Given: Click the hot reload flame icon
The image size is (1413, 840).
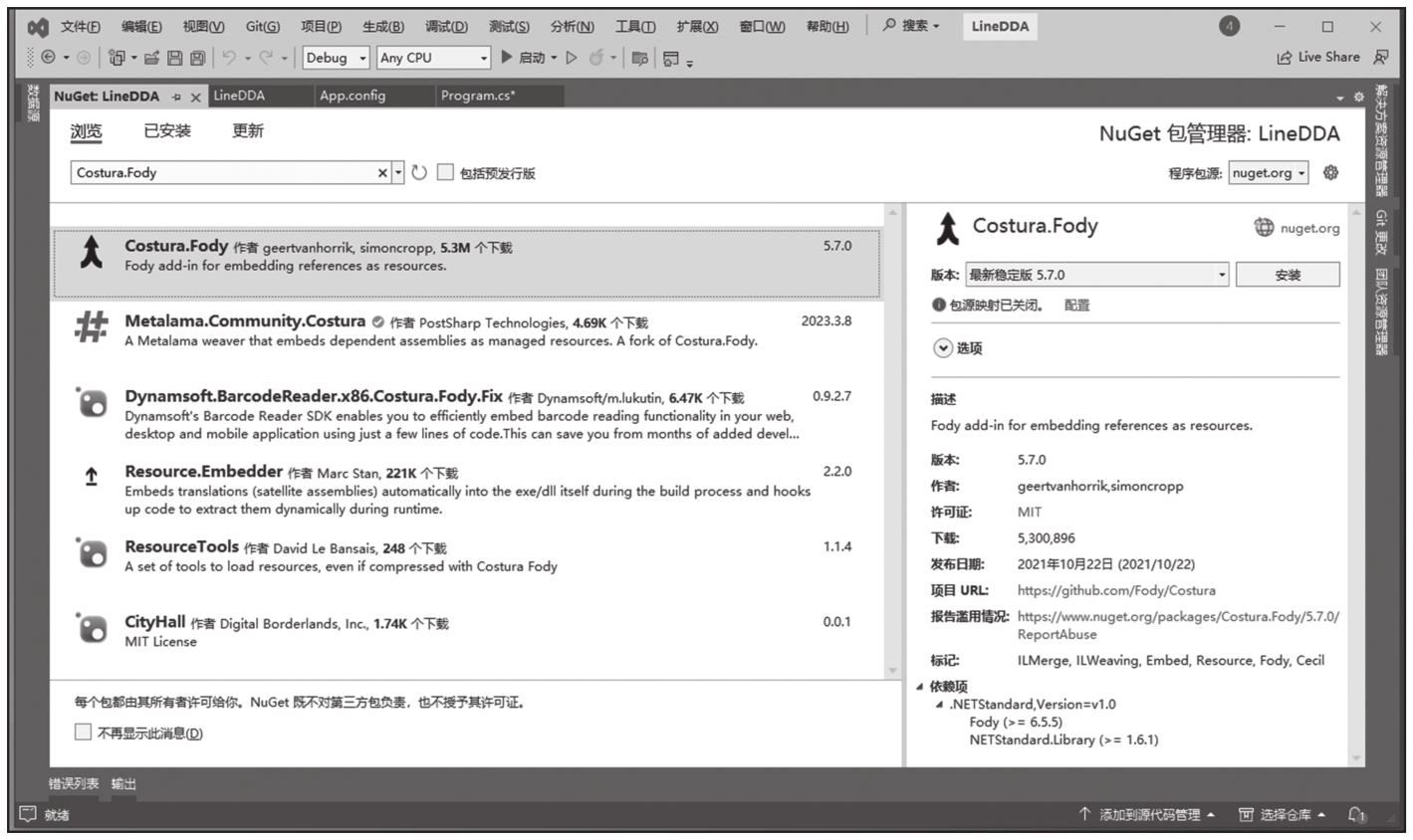Looking at the screenshot, I should point(595,58).
